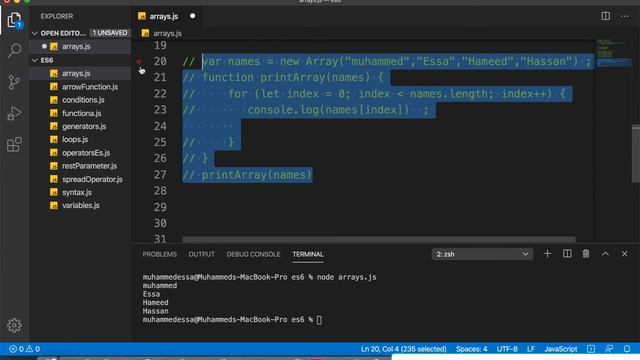Switch to the Output tab

(202, 254)
